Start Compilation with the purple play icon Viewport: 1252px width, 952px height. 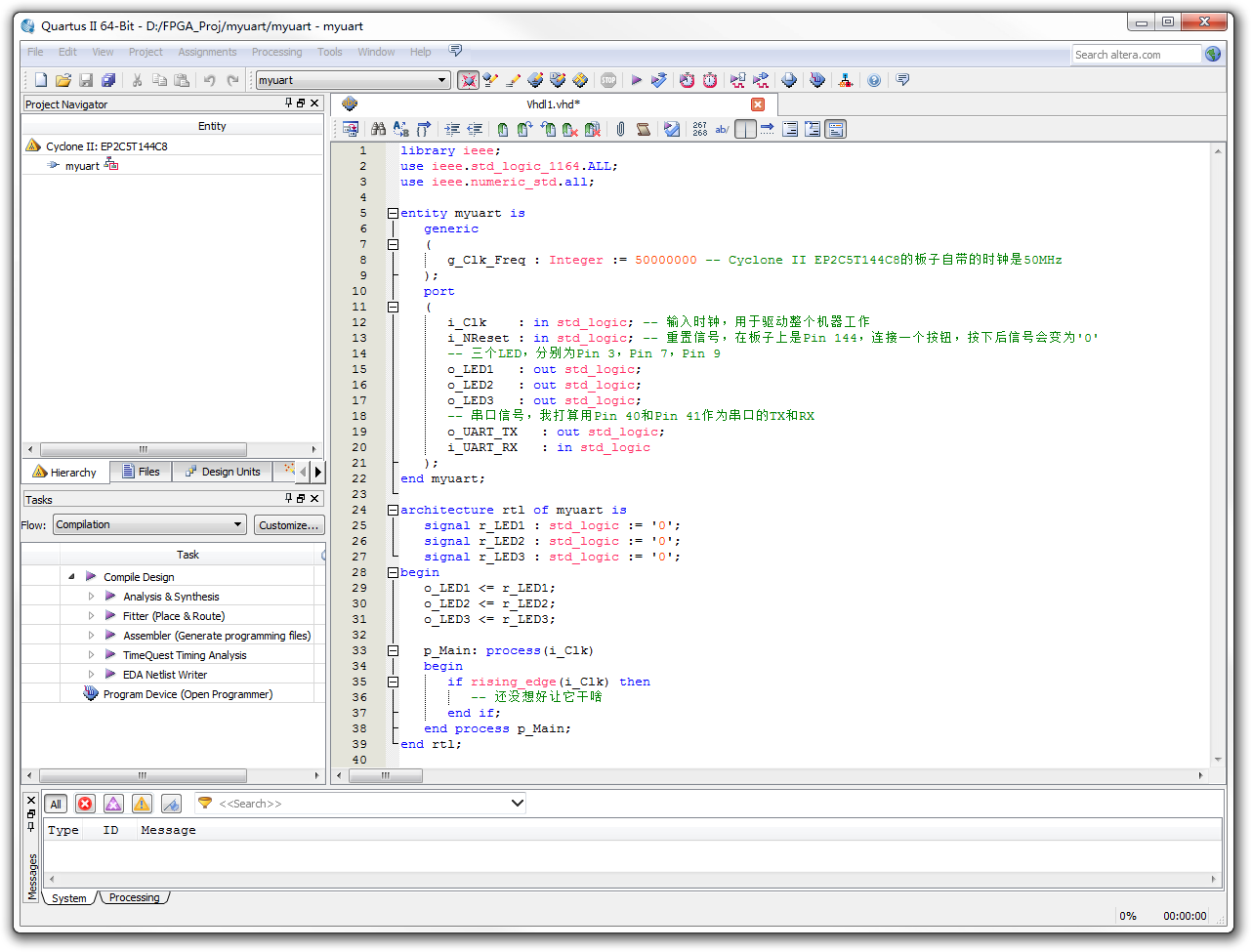(637, 80)
